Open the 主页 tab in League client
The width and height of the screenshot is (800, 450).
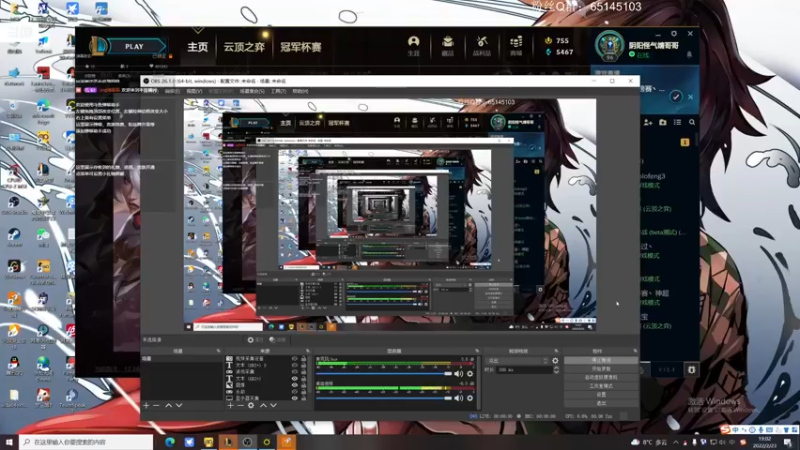(197, 47)
